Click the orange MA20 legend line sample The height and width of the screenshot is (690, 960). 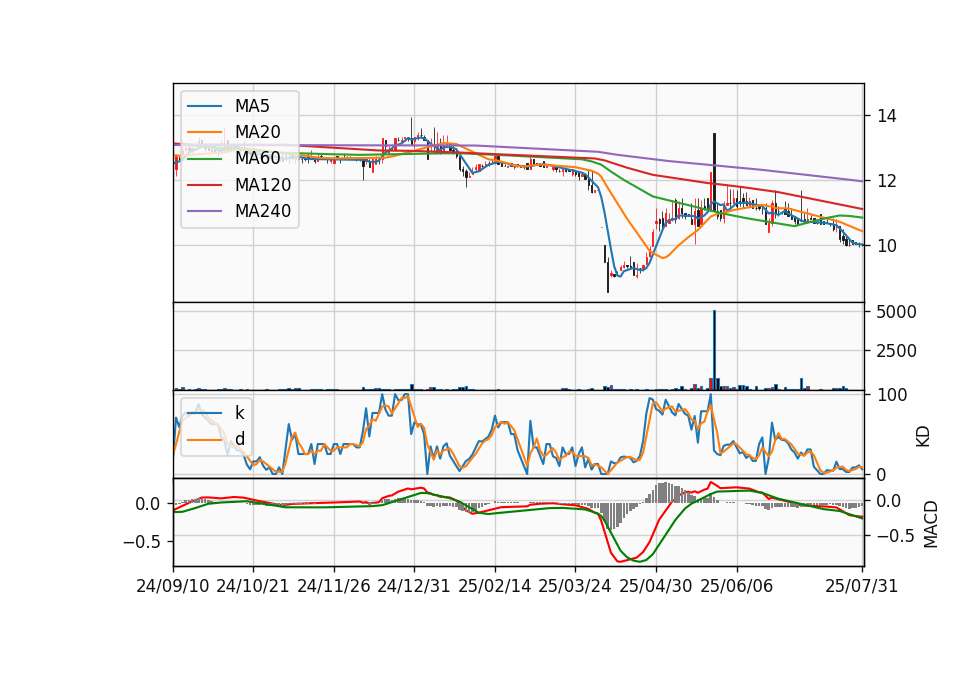click(x=204, y=132)
